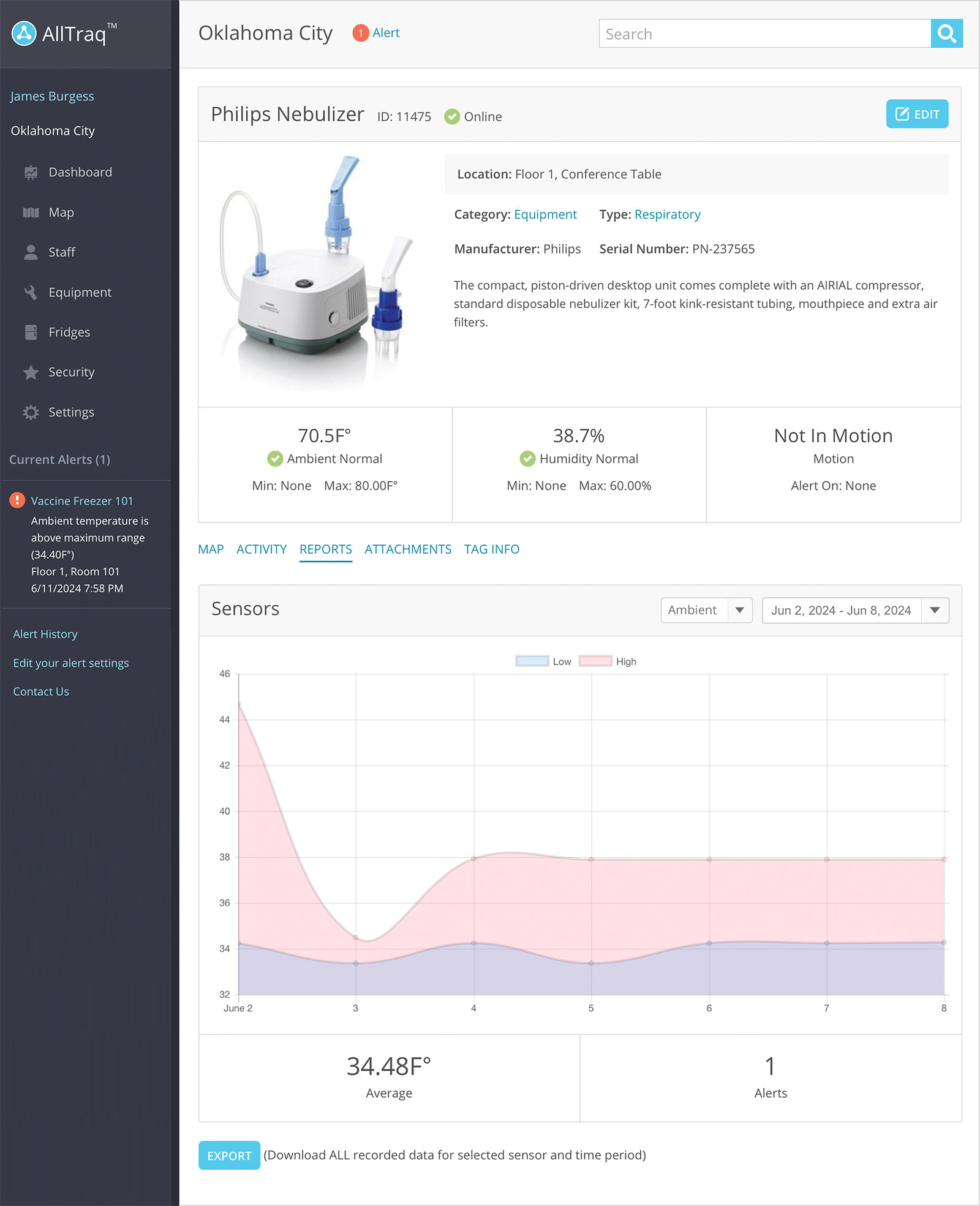Click the Ambient dropdown arrow

click(740, 611)
